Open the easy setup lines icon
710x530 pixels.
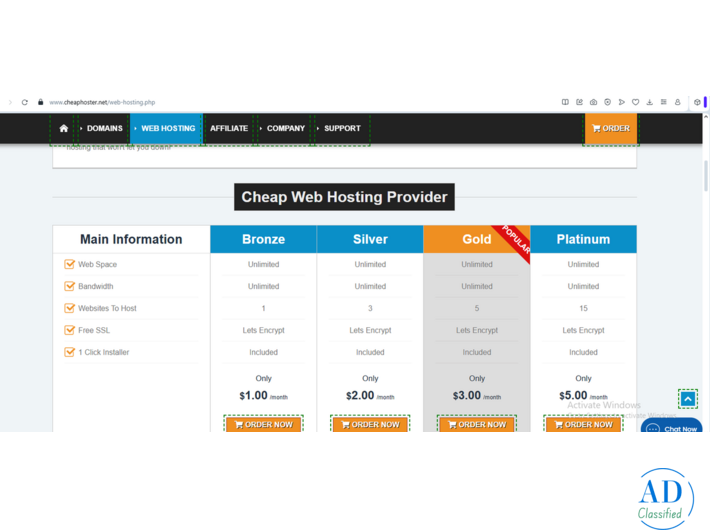[663, 102]
